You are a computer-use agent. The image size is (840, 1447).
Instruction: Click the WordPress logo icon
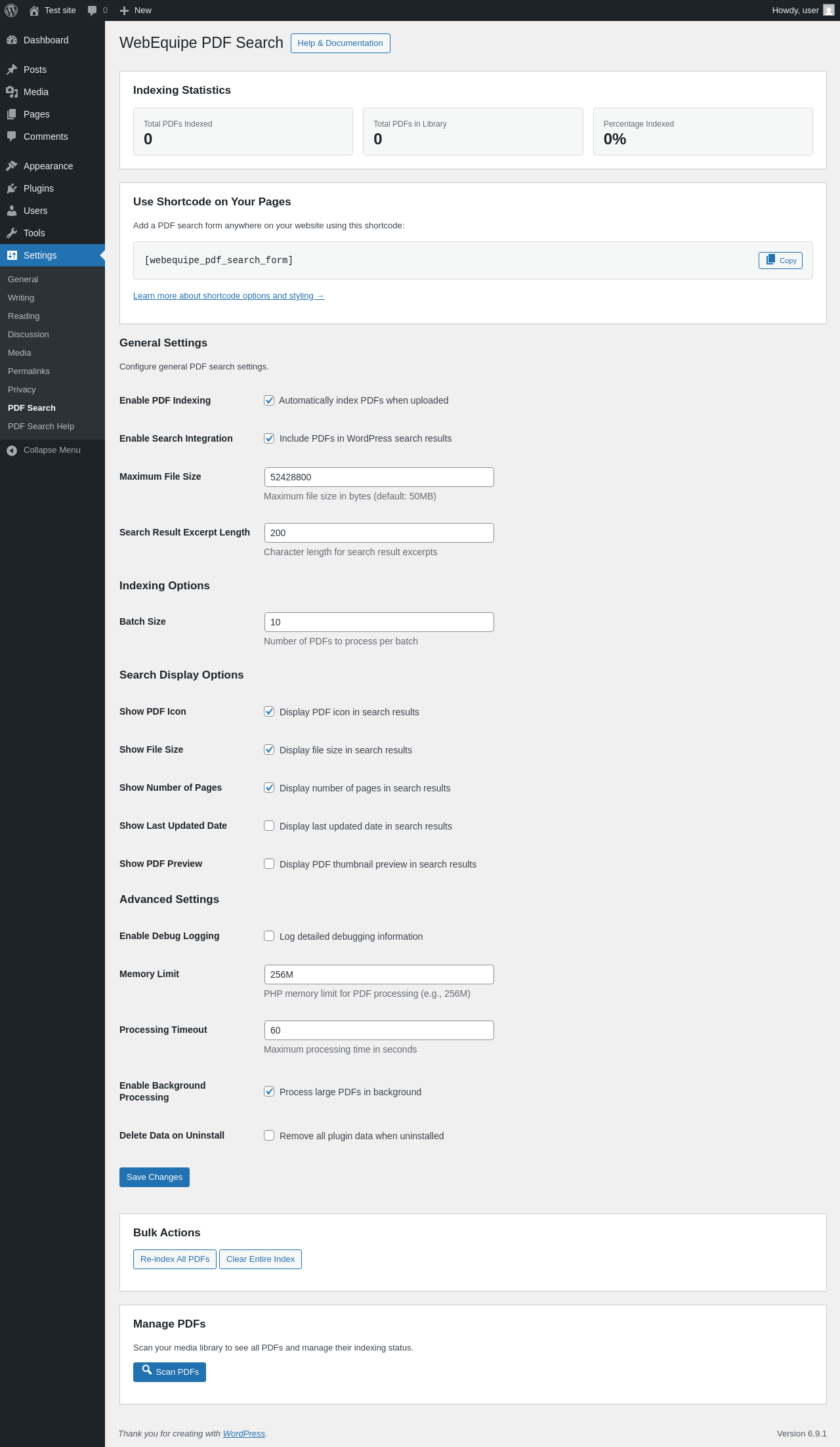(11, 10)
